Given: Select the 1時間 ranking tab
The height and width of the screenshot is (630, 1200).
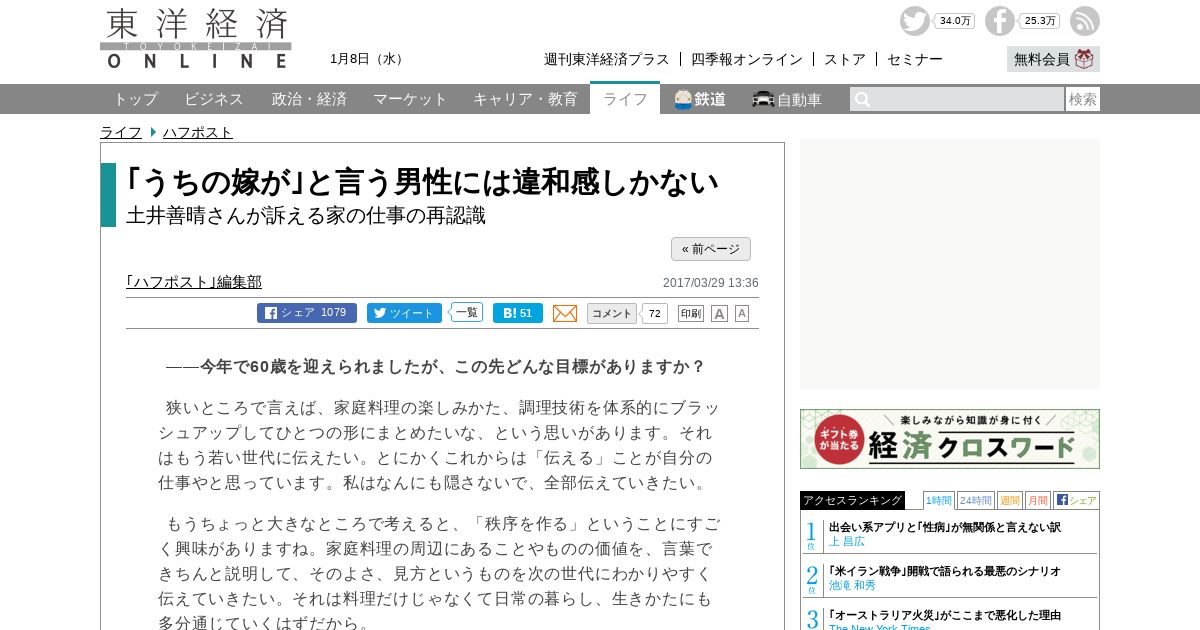Looking at the screenshot, I should point(939,500).
